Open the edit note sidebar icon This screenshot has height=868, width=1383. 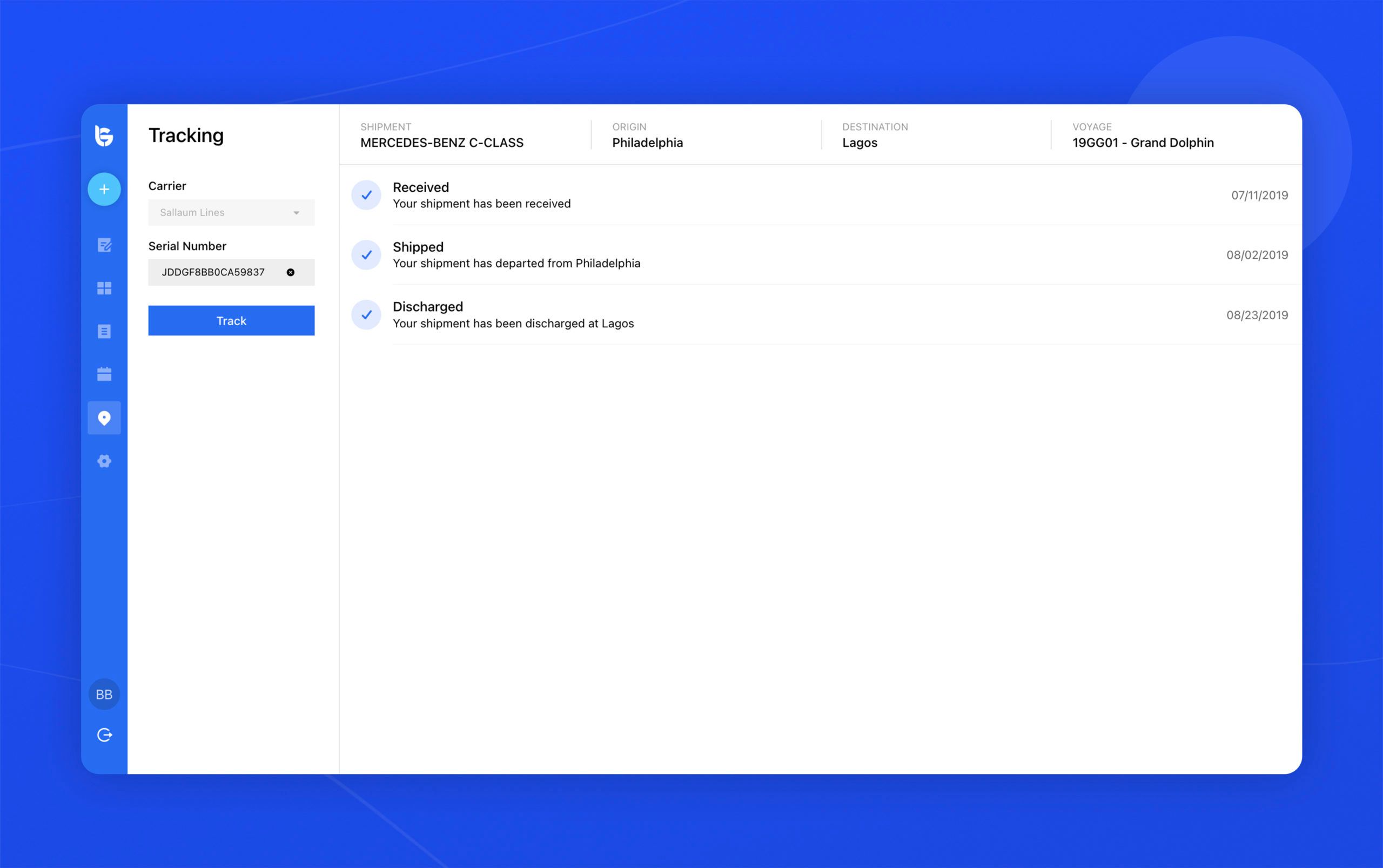coord(104,245)
